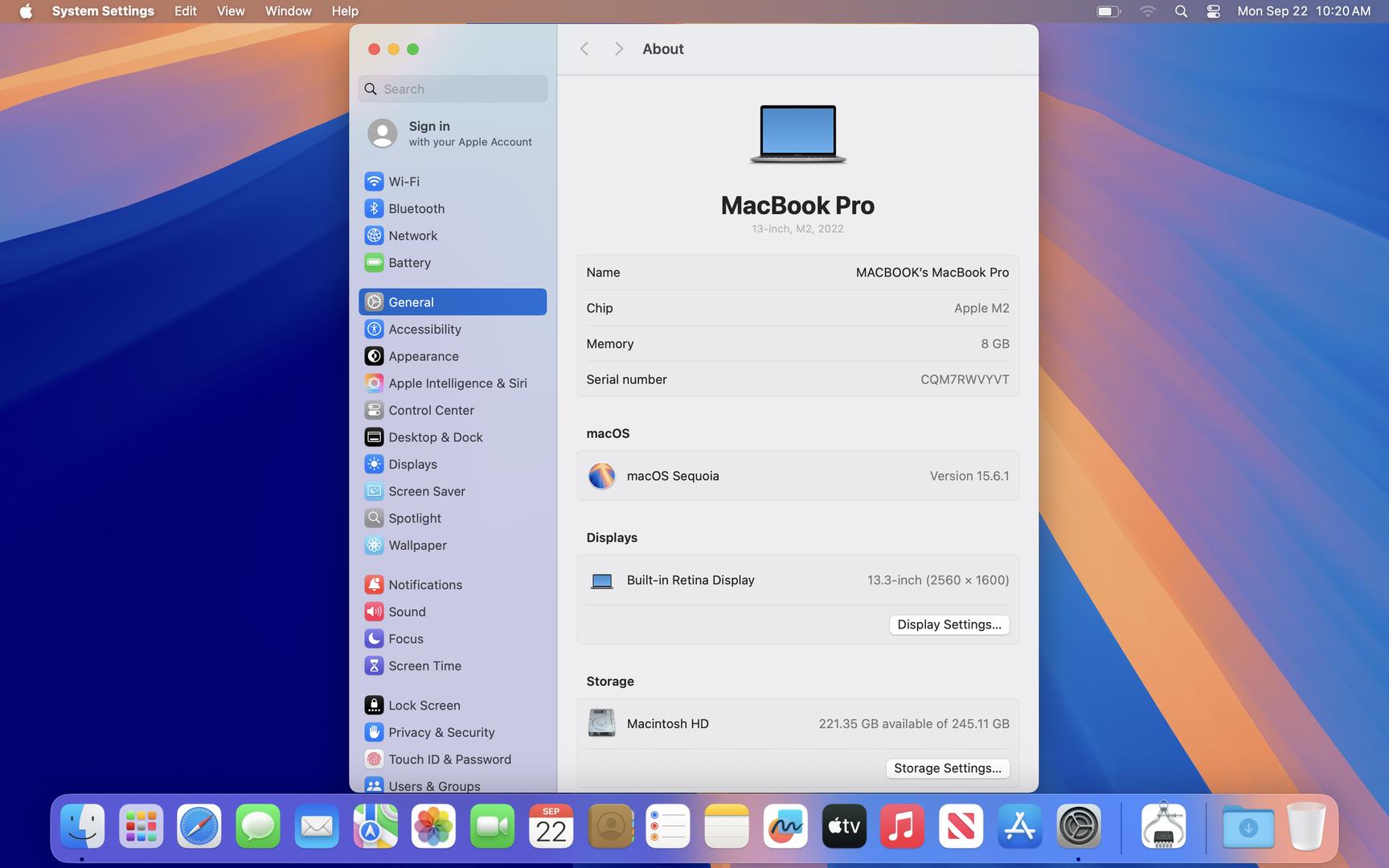Open Control Center in menu bar

[x=1214, y=11]
